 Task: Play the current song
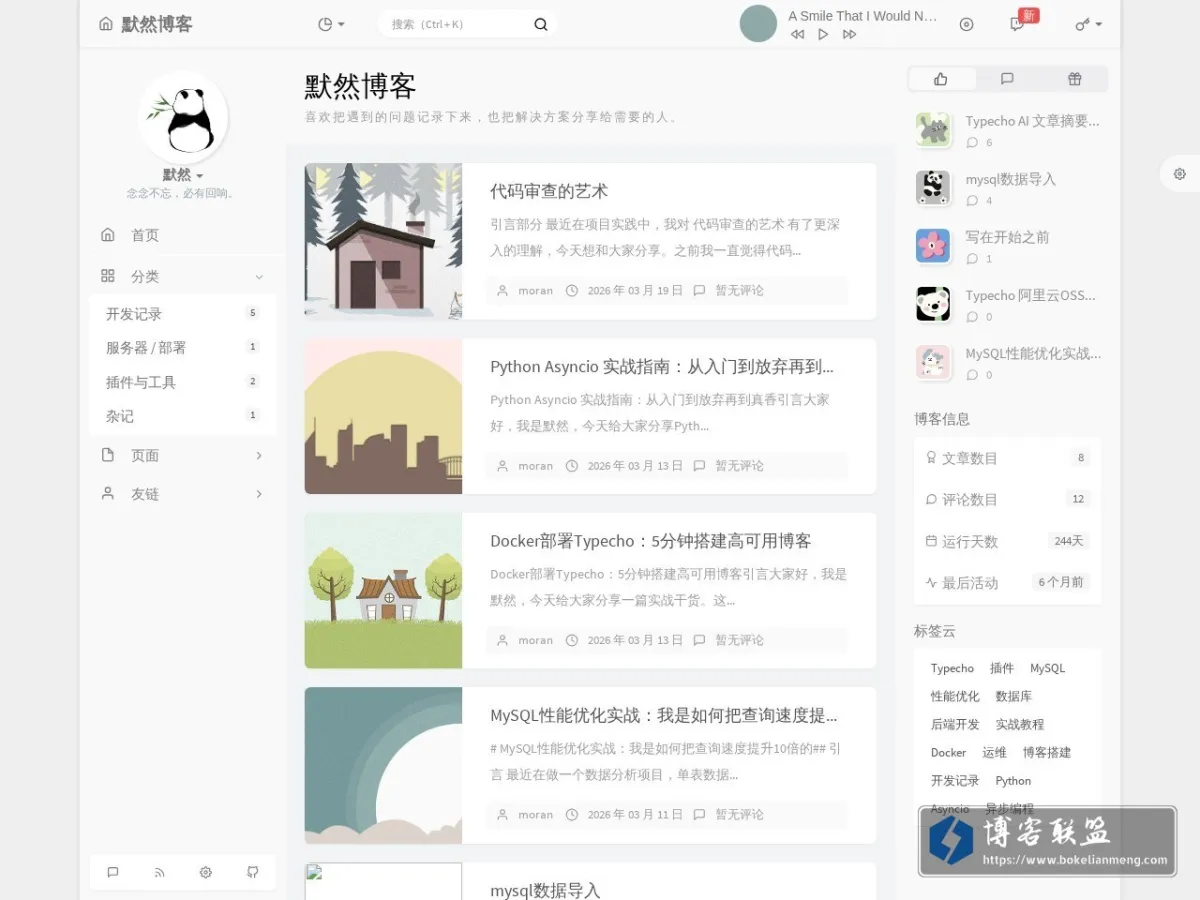(823, 34)
